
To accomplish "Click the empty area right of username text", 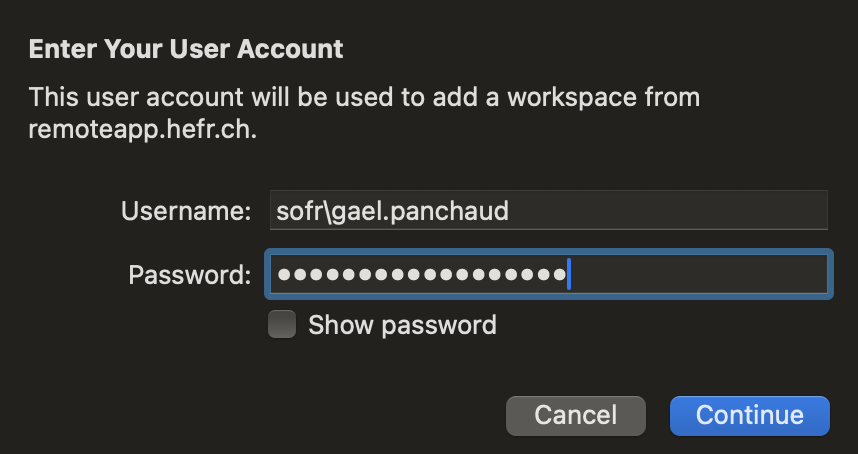I will 668,210.
